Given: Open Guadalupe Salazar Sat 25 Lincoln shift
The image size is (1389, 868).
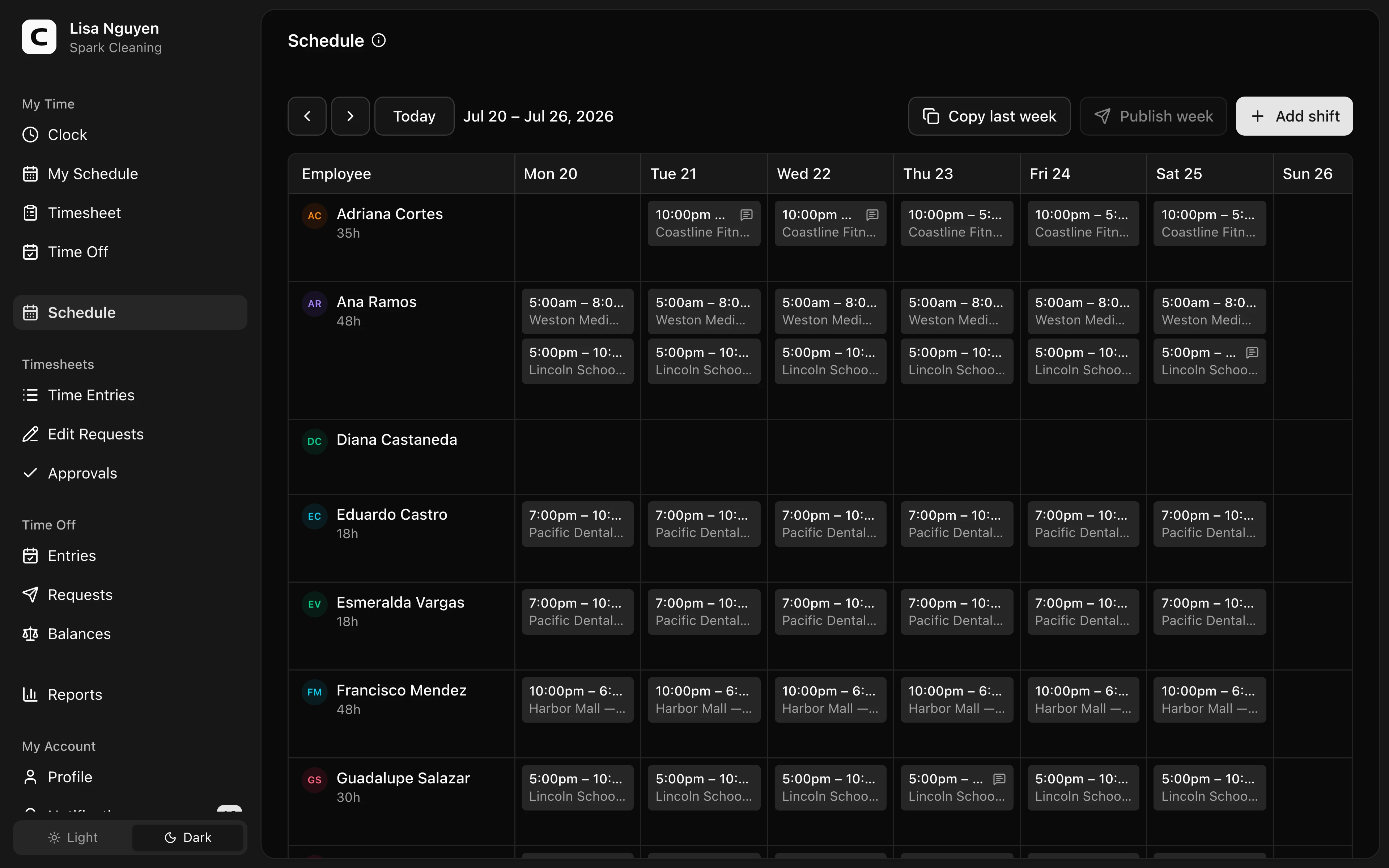Looking at the screenshot, I should 1209,788.
